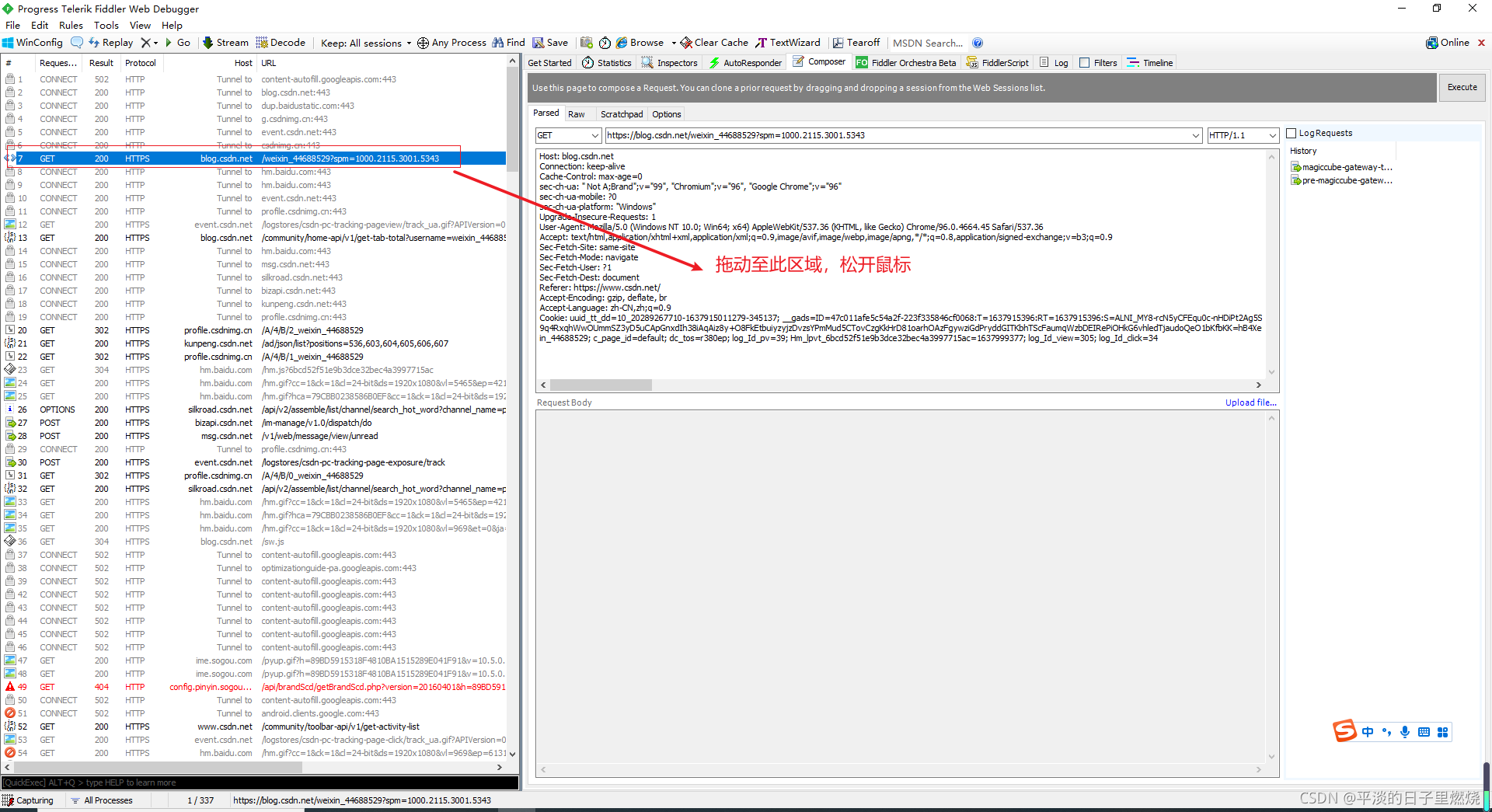Open the Tools menu
This screenshot has height=812, width=1492.
click(106, 25)
